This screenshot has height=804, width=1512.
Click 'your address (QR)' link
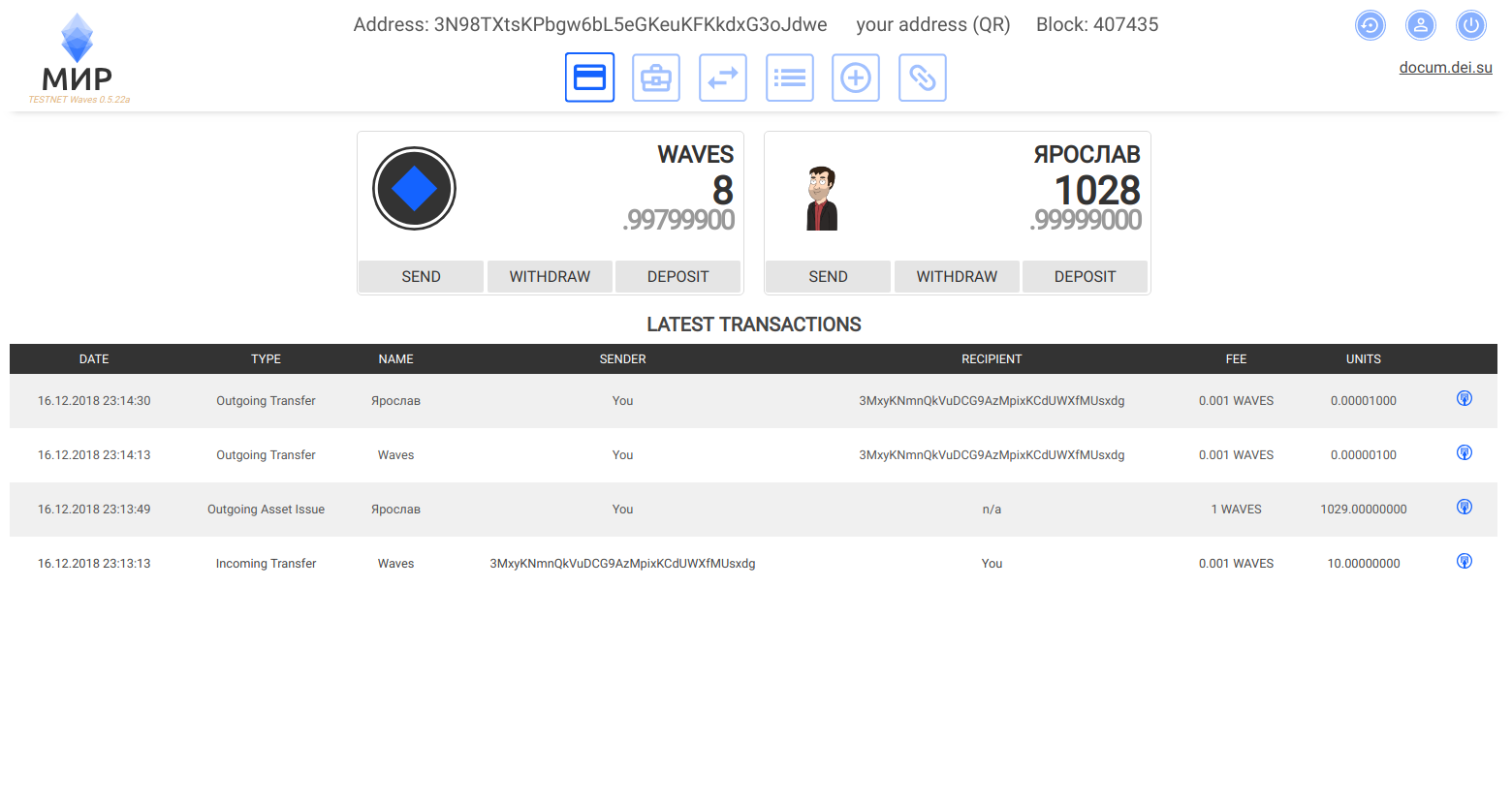(932, 25)
